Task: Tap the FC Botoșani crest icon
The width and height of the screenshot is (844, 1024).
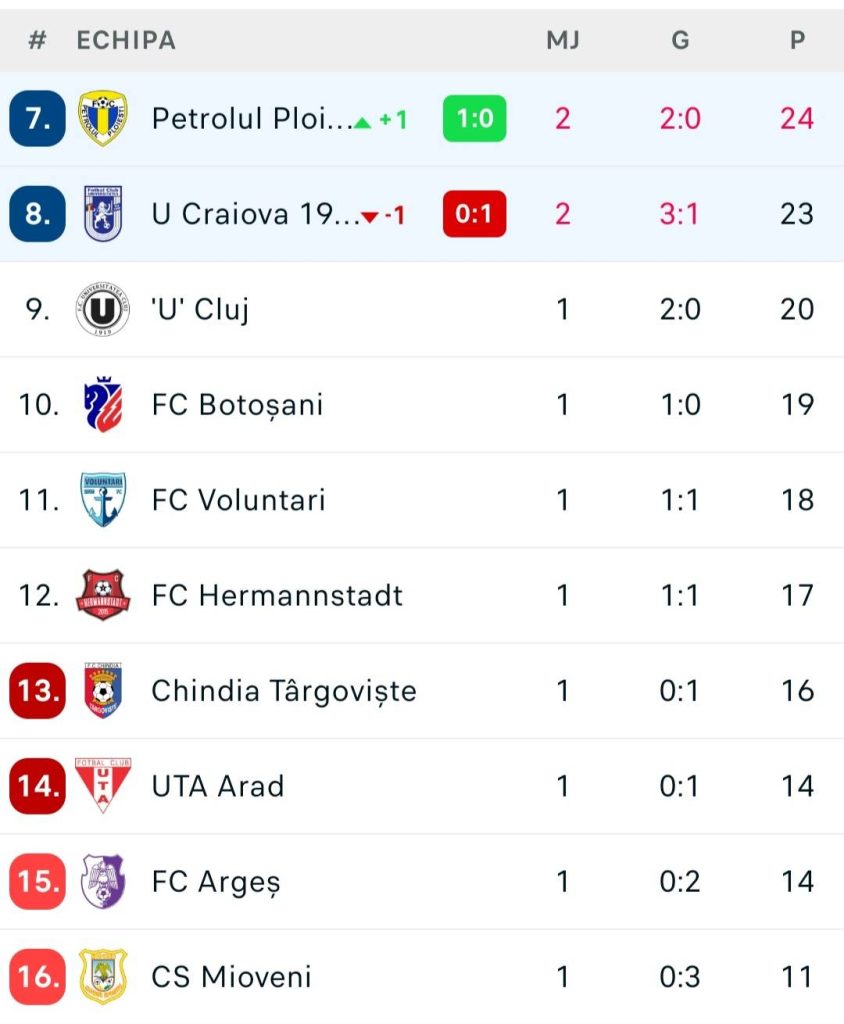Action: pos(103,405)
